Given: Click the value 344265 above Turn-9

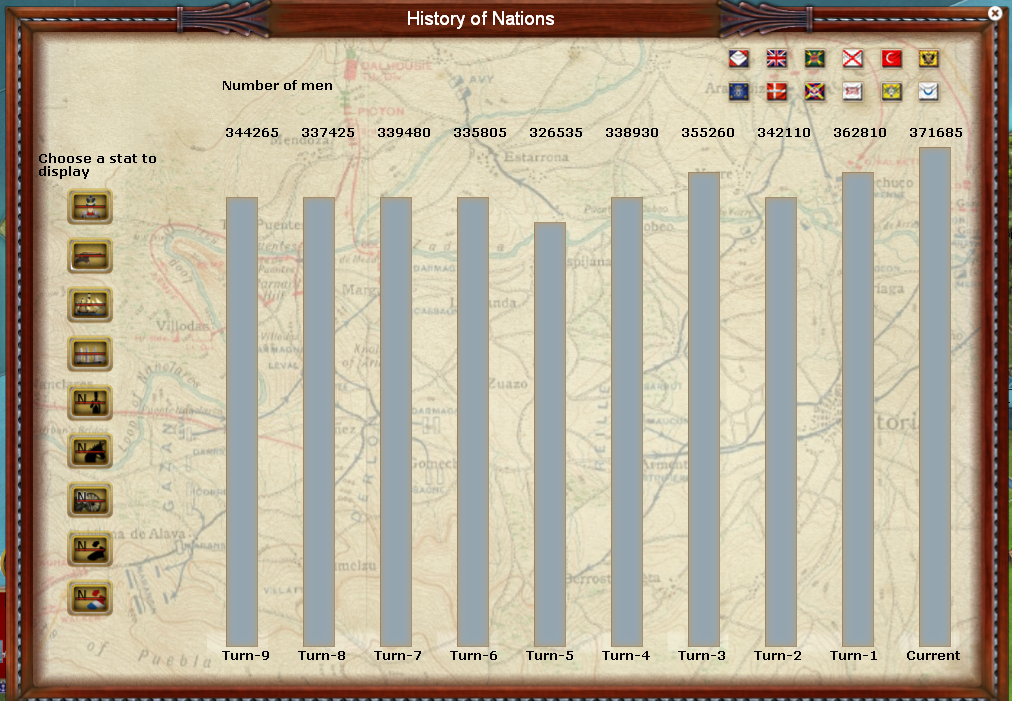Looking at the screenshot, I should pyautogui.click(x=252, y=133).
